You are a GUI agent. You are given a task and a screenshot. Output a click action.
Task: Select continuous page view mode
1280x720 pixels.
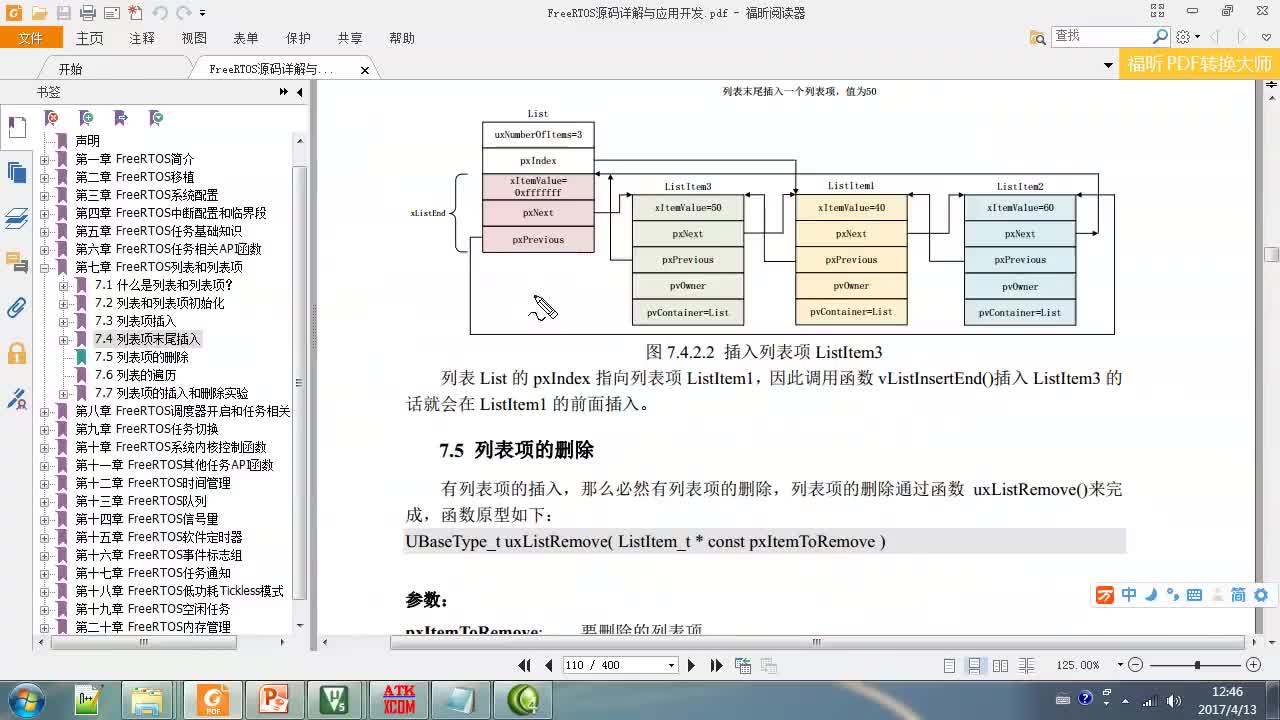click(974, 665)
